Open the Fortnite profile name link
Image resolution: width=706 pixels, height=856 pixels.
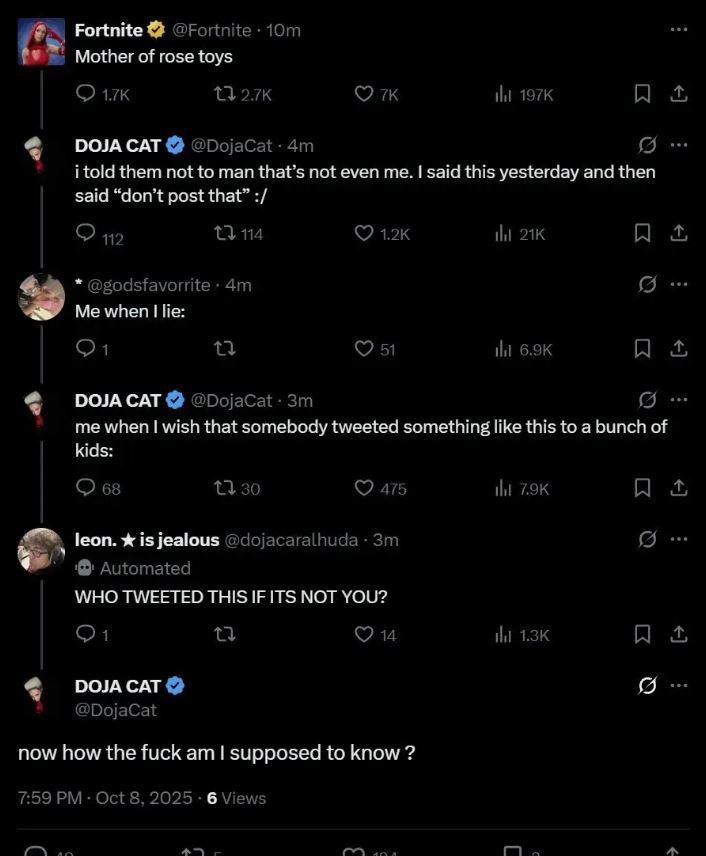tap(109, 30)
